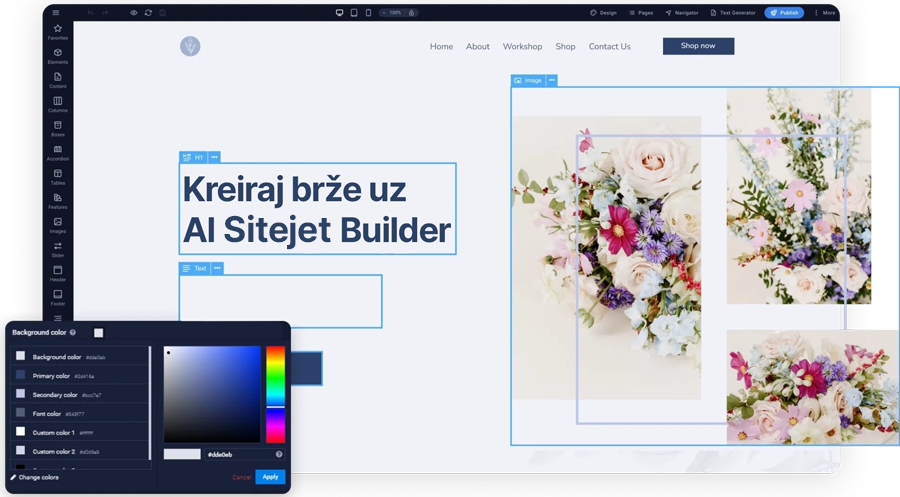Viewport: 900px width, 497px height.
Task: Open the Image element options ellipsis
Action: pos(552,80)
